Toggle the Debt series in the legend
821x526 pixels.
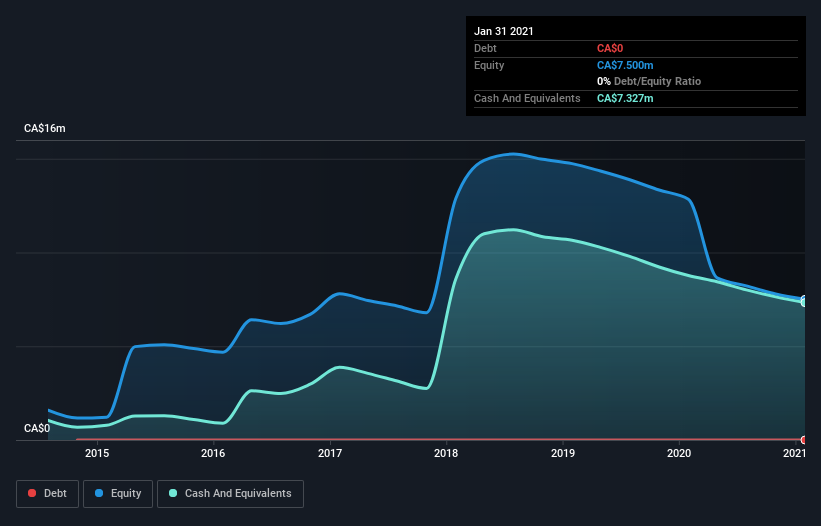46,493
